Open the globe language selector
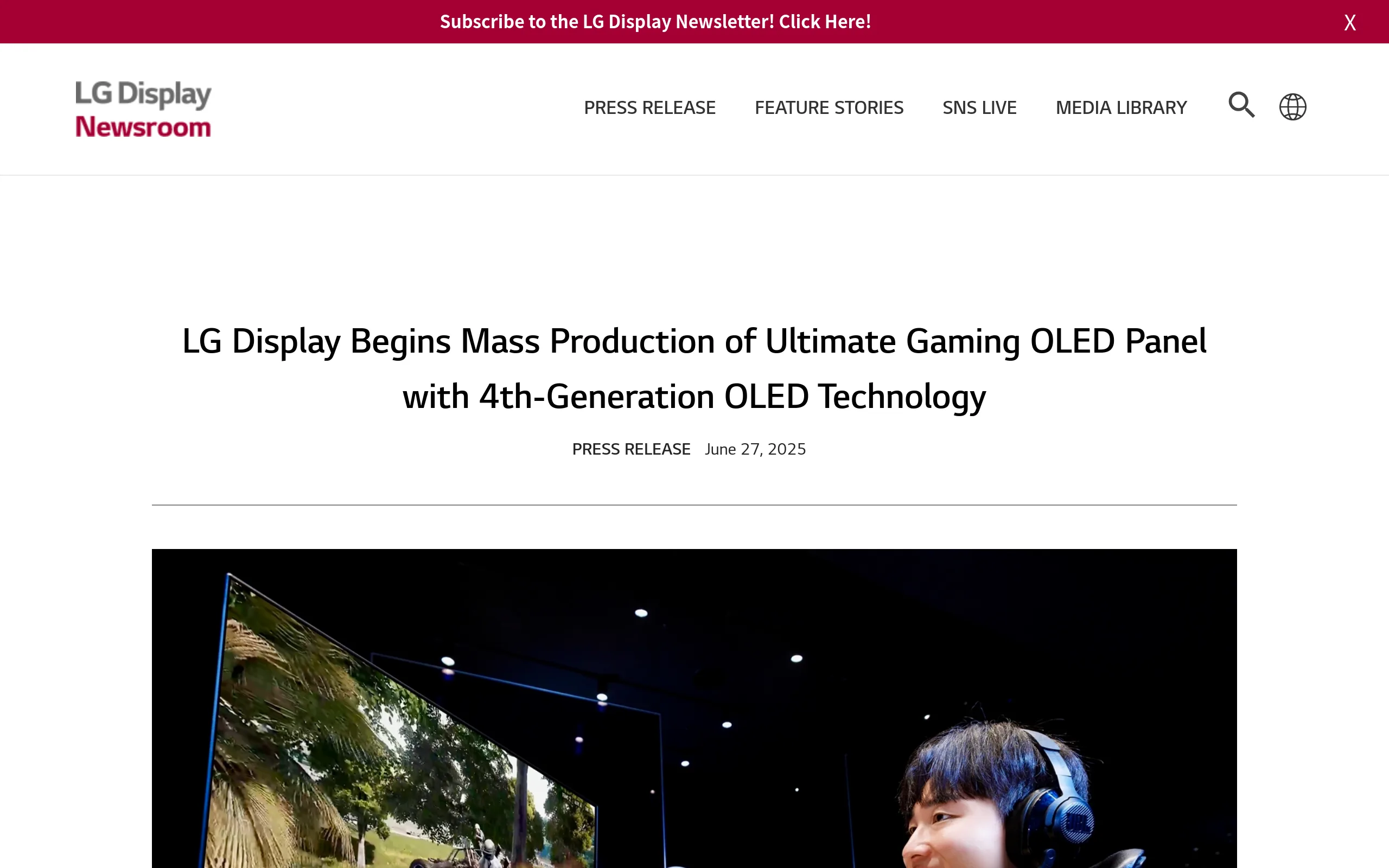Viewport: 1389px width, 868px height. point(1292,107)
